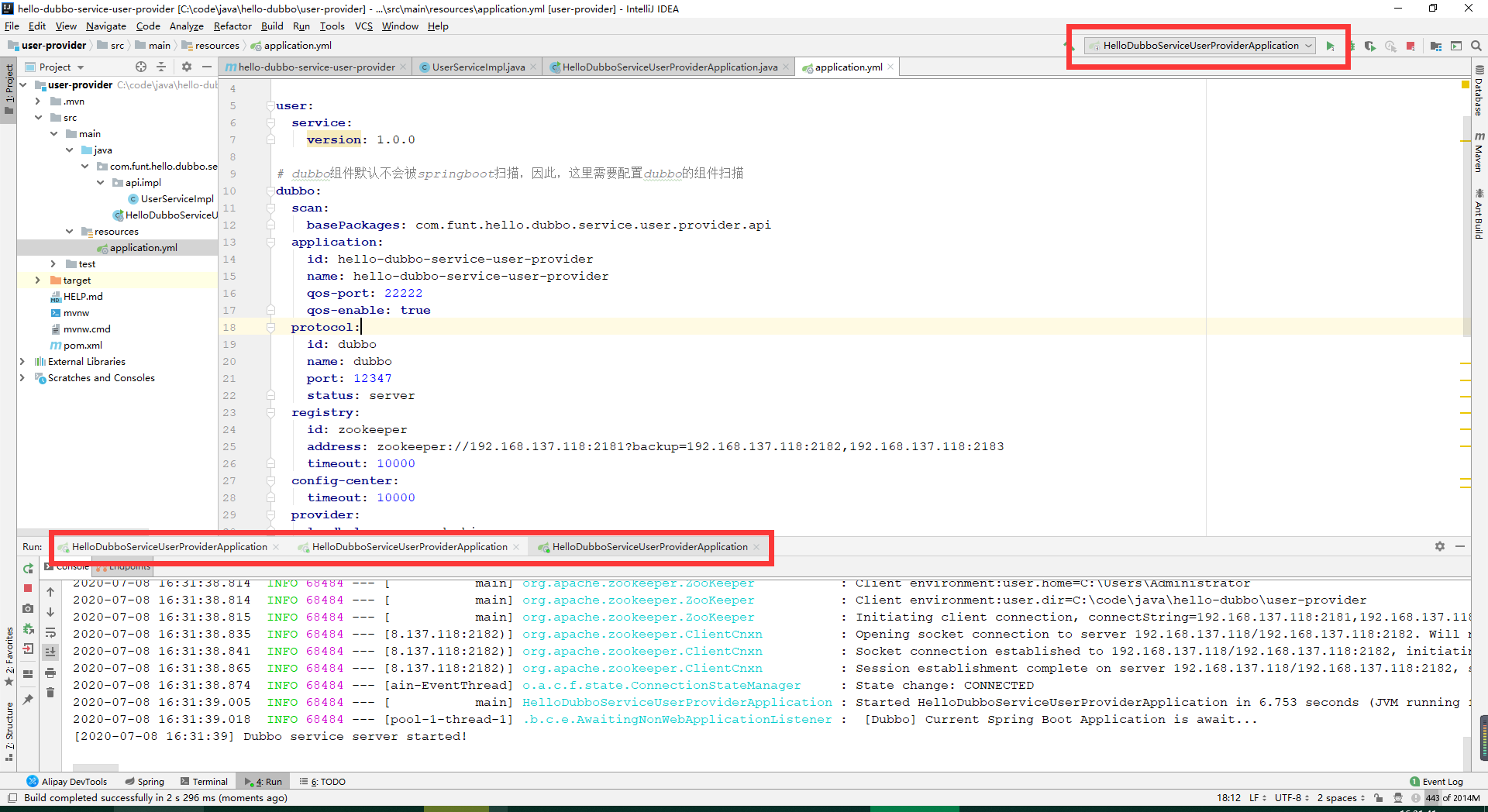Image resolution: width=1488 pixels, height=812 pixels.
Task: Print console output with printer icon
Action: click(x=50, y=673)
